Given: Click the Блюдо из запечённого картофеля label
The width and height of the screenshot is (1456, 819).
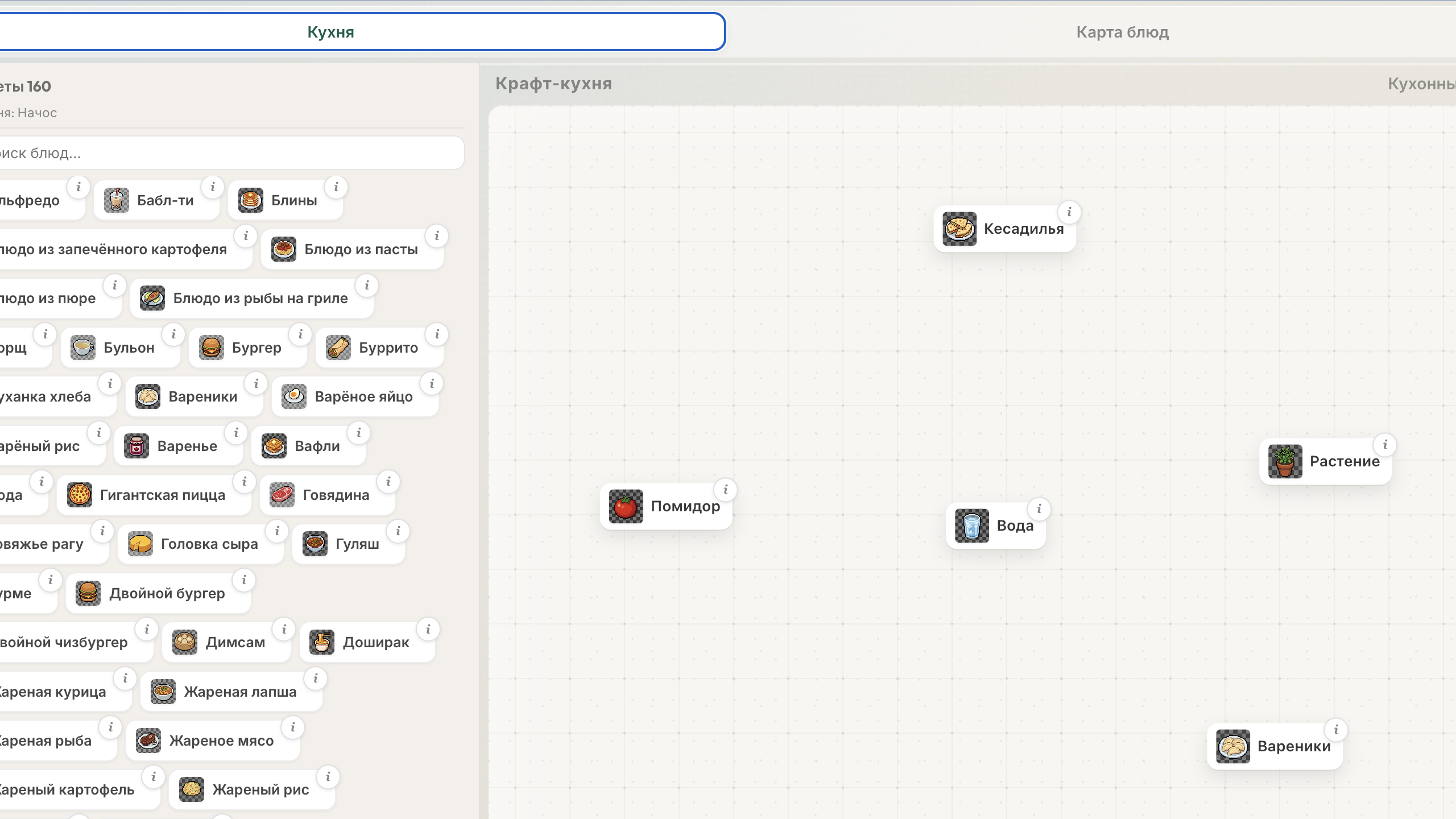Looking at the screenshot, I should (x=113, y=249).
